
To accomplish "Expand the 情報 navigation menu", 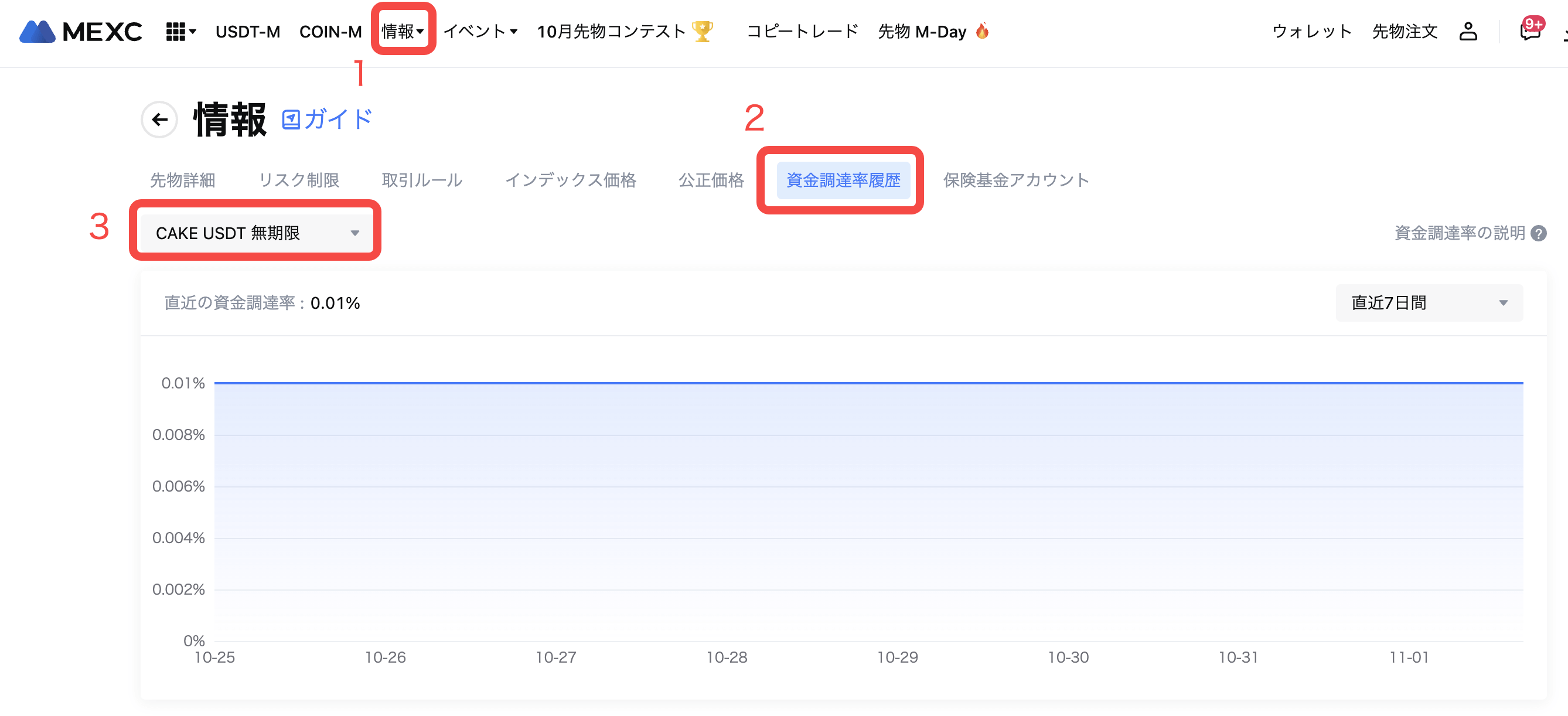I will (x=403, y=31).
